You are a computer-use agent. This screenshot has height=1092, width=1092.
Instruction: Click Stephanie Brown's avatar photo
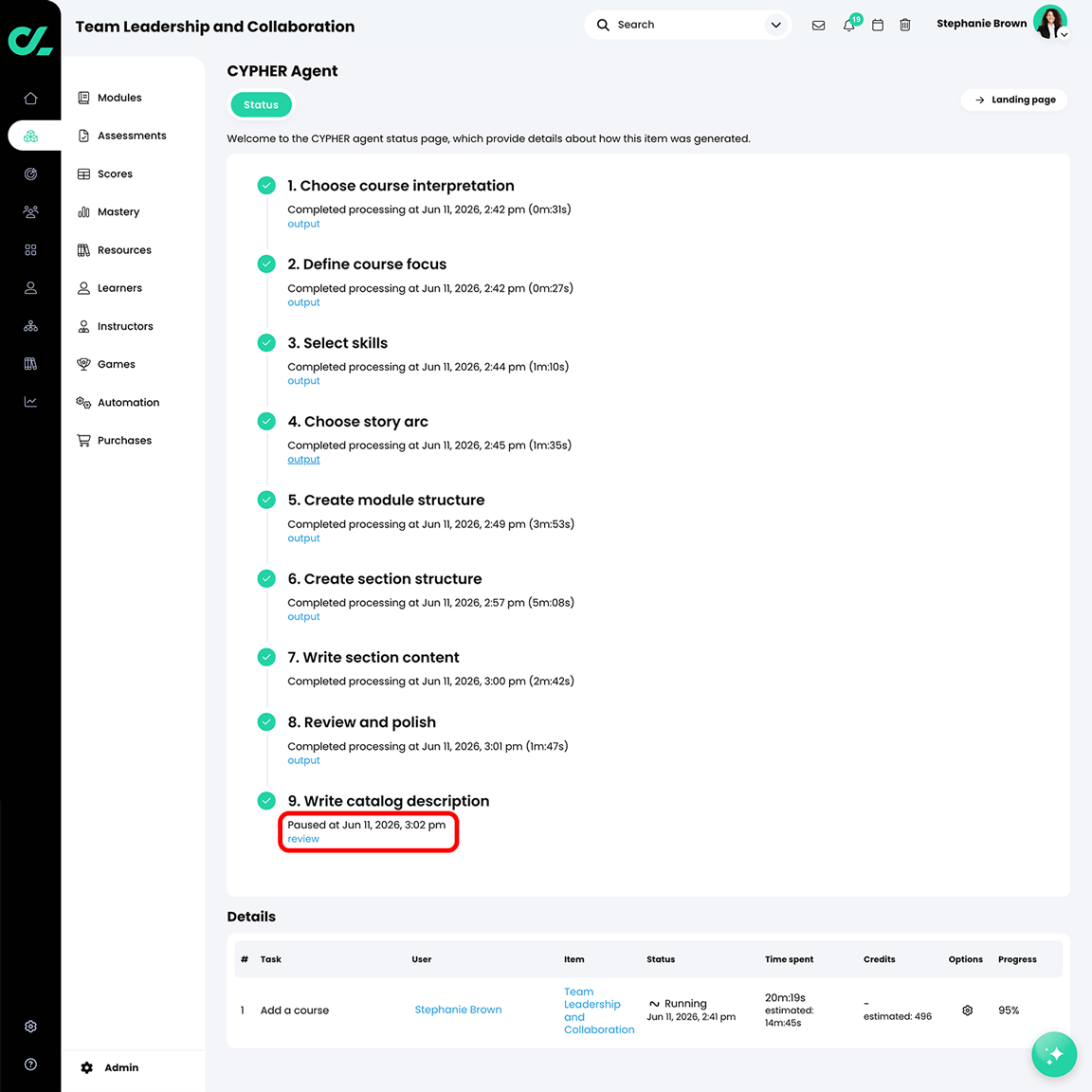coord(1049,23)
